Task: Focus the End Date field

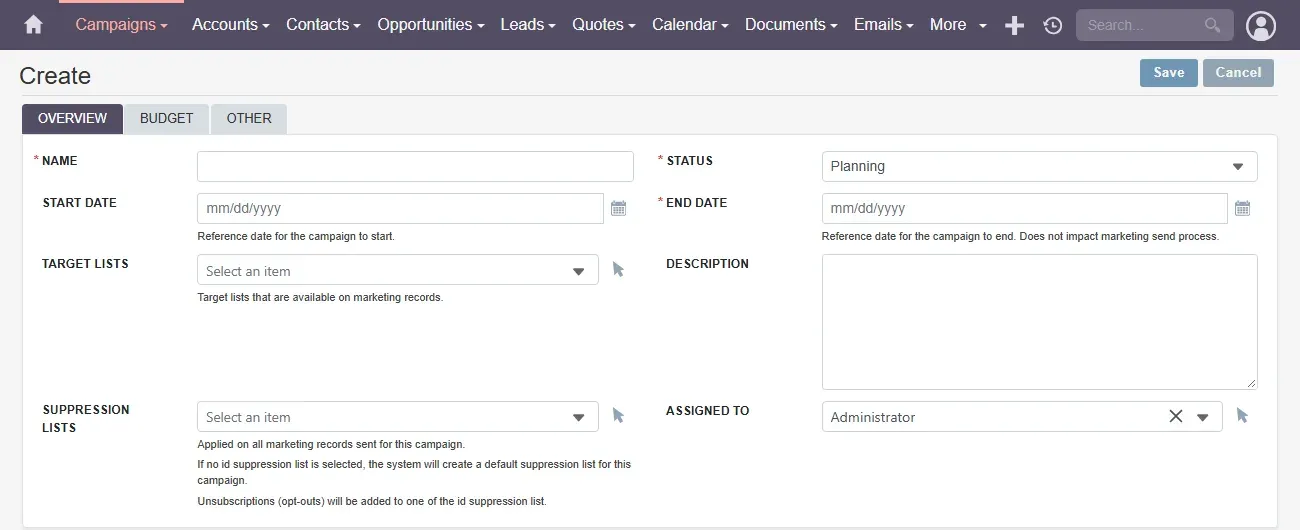Action: pyautogui.click(x=1024, y=208)
